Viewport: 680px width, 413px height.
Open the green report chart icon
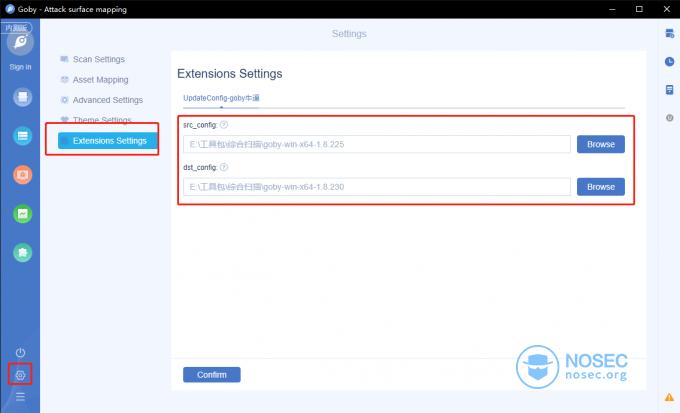[23, 213]
